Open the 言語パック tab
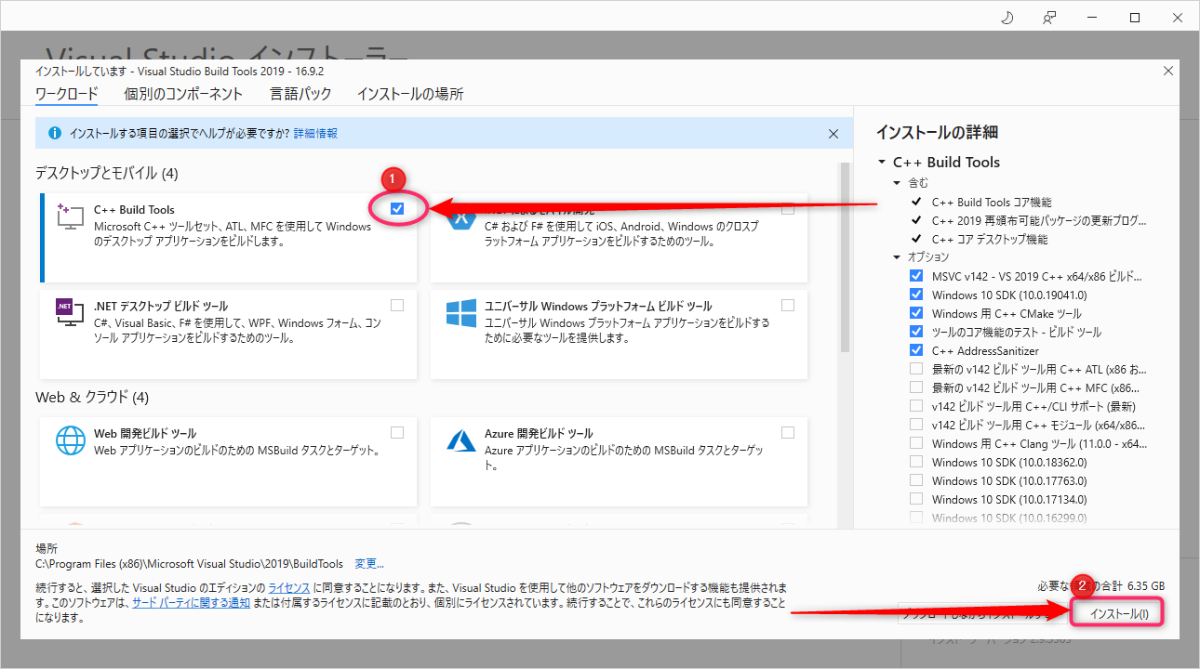 click(x=301, y=94)
